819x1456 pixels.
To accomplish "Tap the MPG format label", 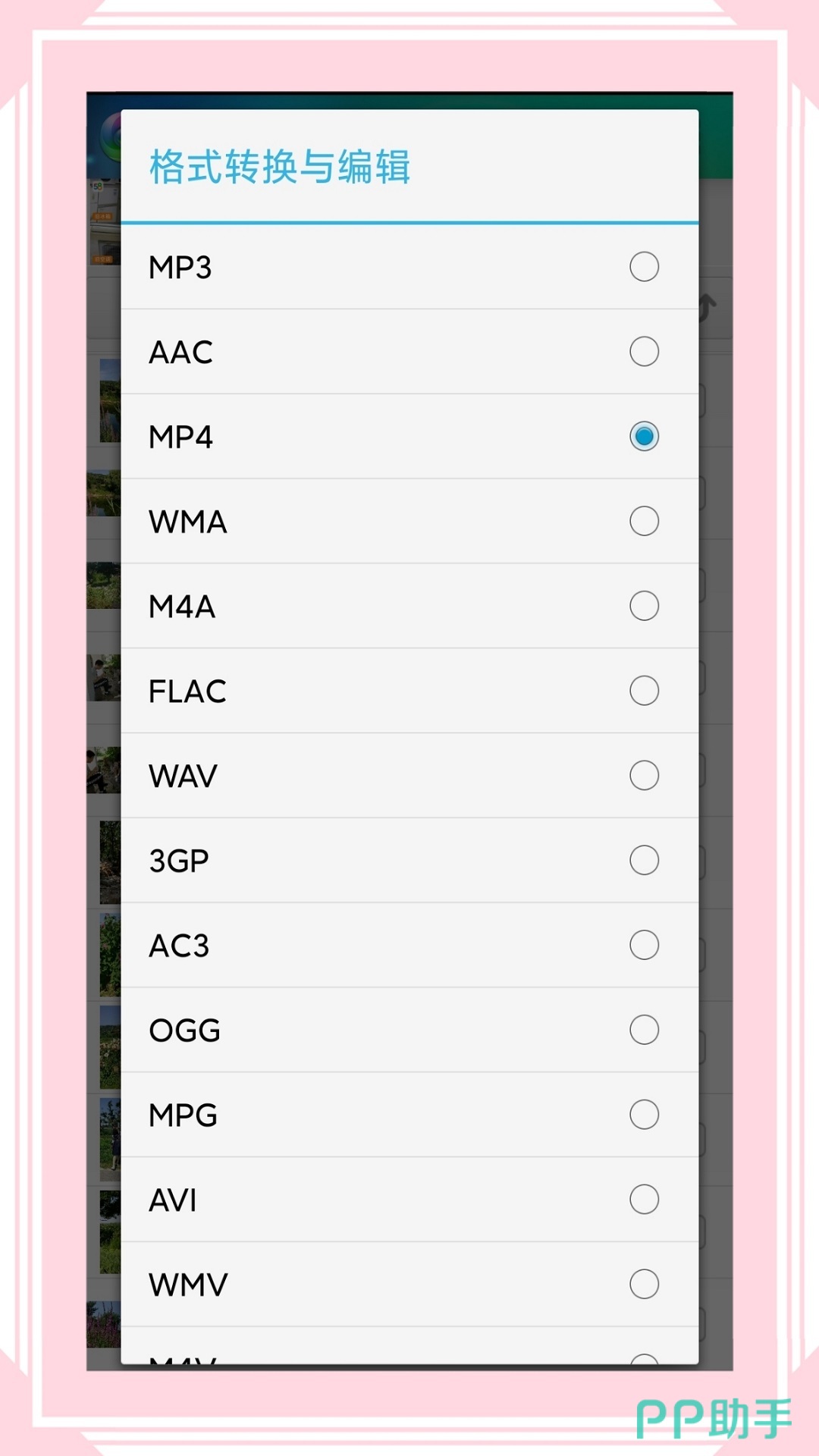I will 183,1116.
